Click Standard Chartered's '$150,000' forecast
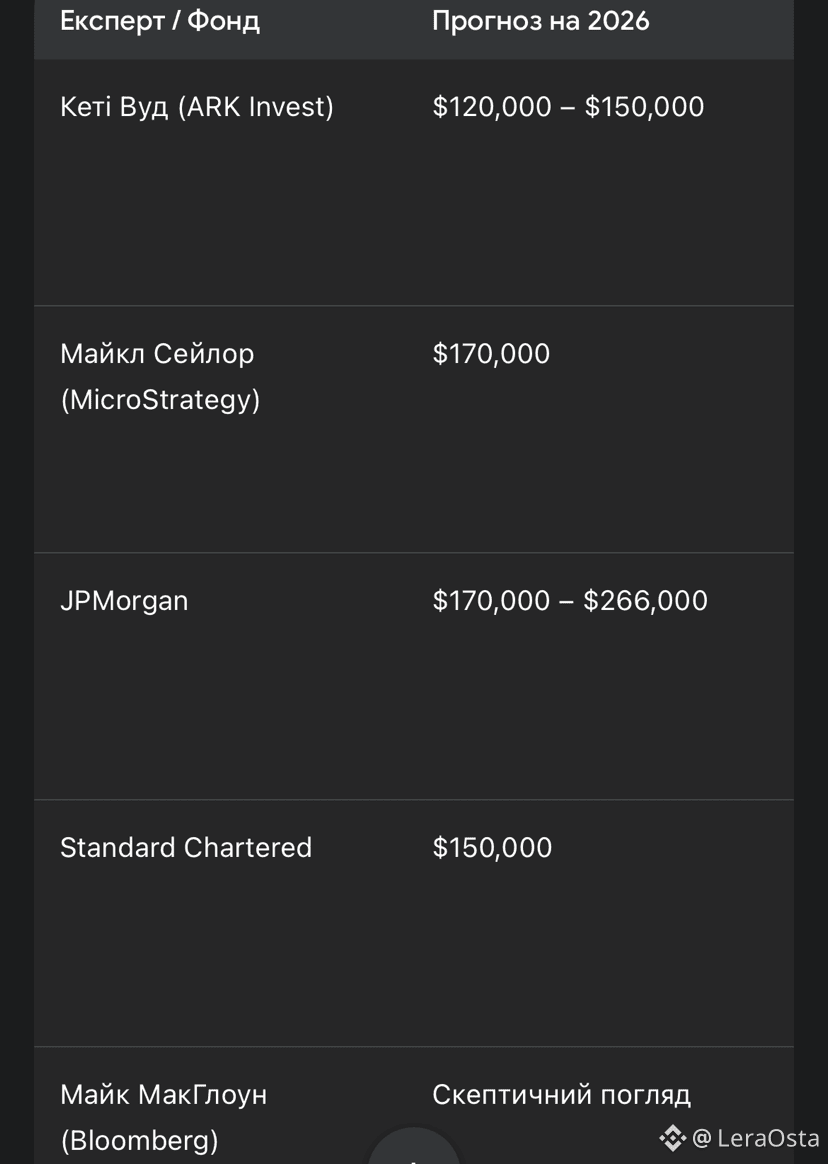This screenshot has width=828, height=1164. (492, 848)
